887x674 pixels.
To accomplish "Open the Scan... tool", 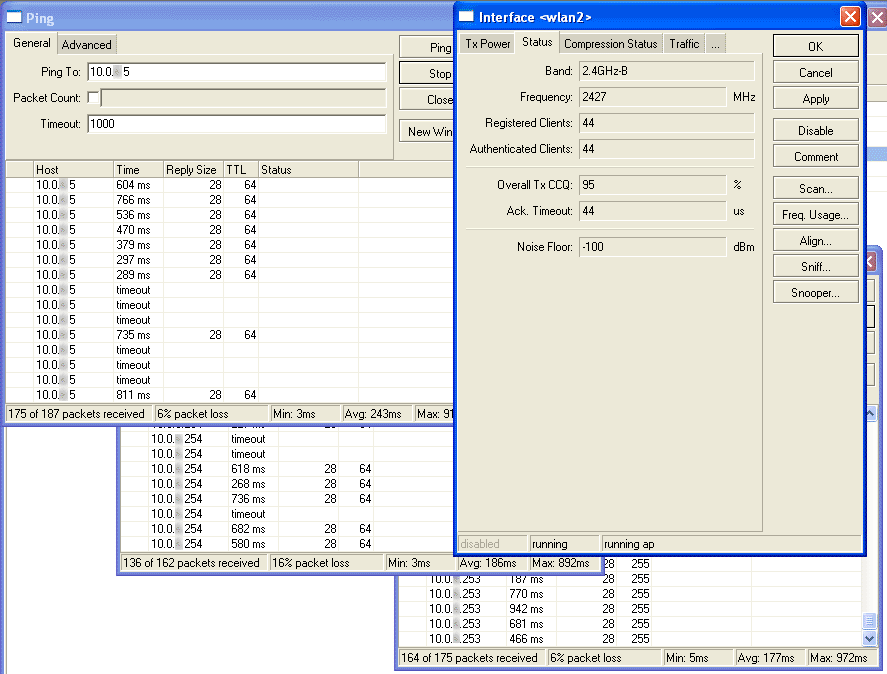I will coord(815,188).
